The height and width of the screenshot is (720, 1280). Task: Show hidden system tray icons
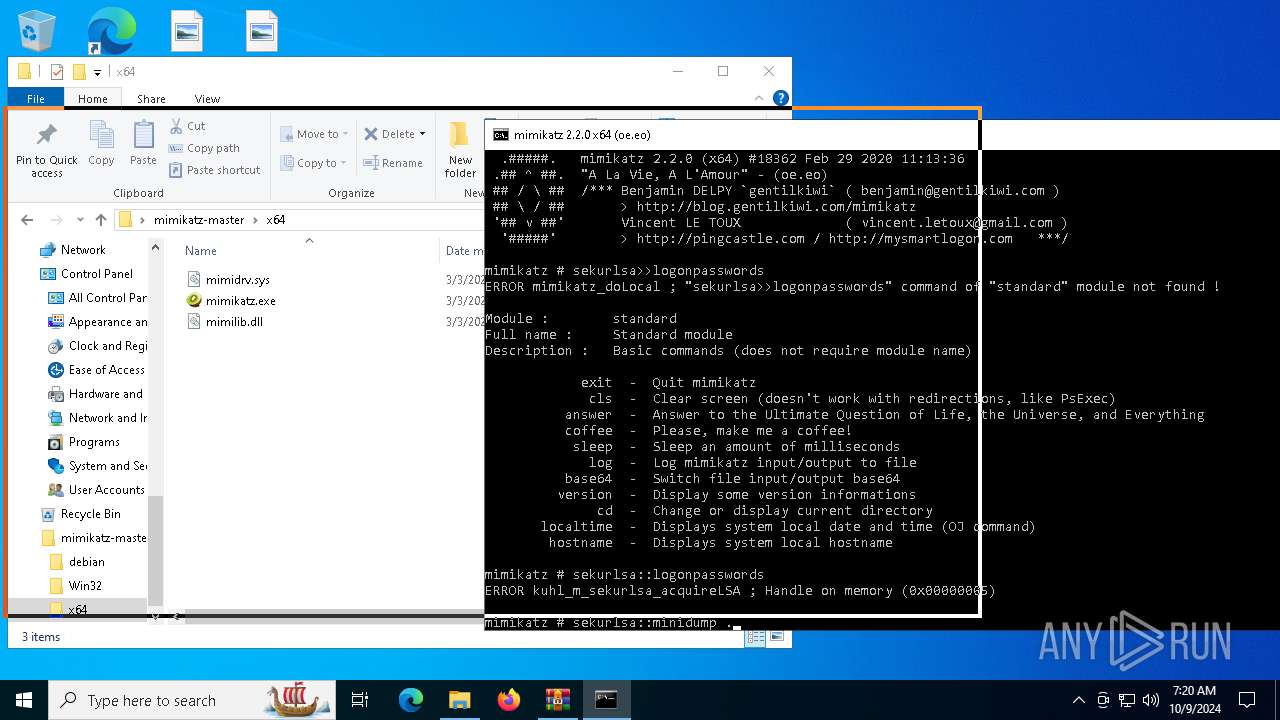point(1078,700)
